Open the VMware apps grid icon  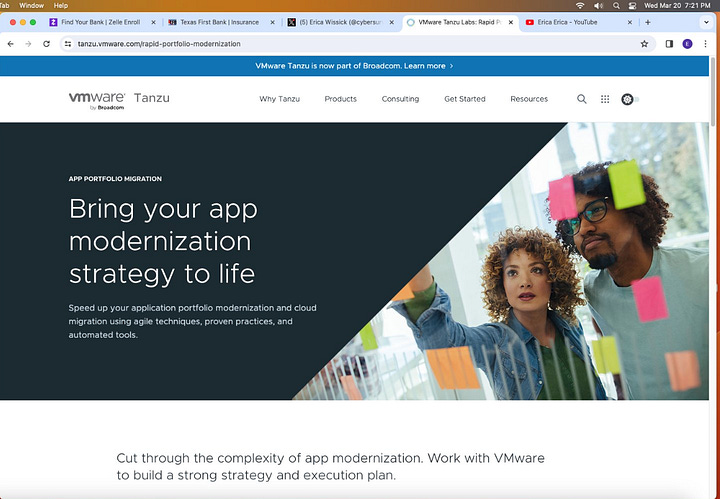[x=605, y=99]
